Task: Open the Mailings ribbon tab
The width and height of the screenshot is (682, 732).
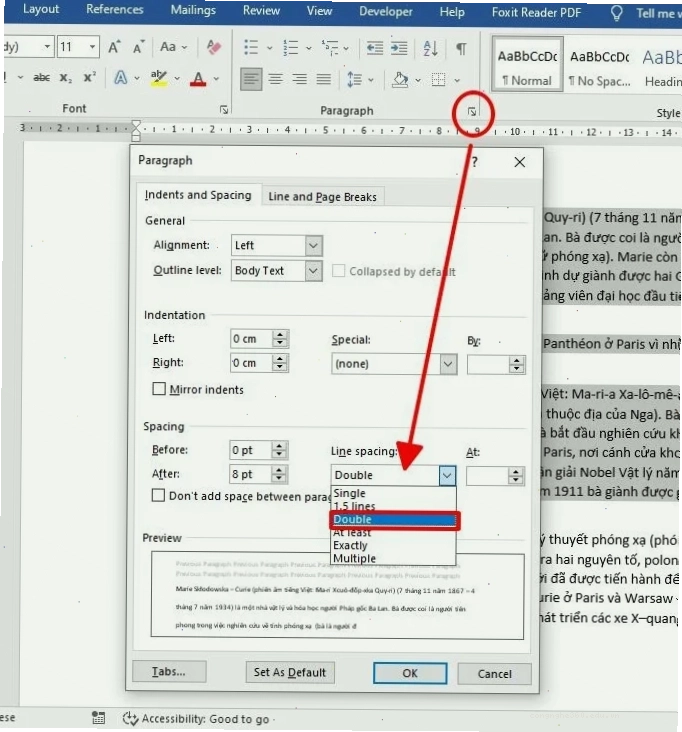Action: tap(193, 10)
